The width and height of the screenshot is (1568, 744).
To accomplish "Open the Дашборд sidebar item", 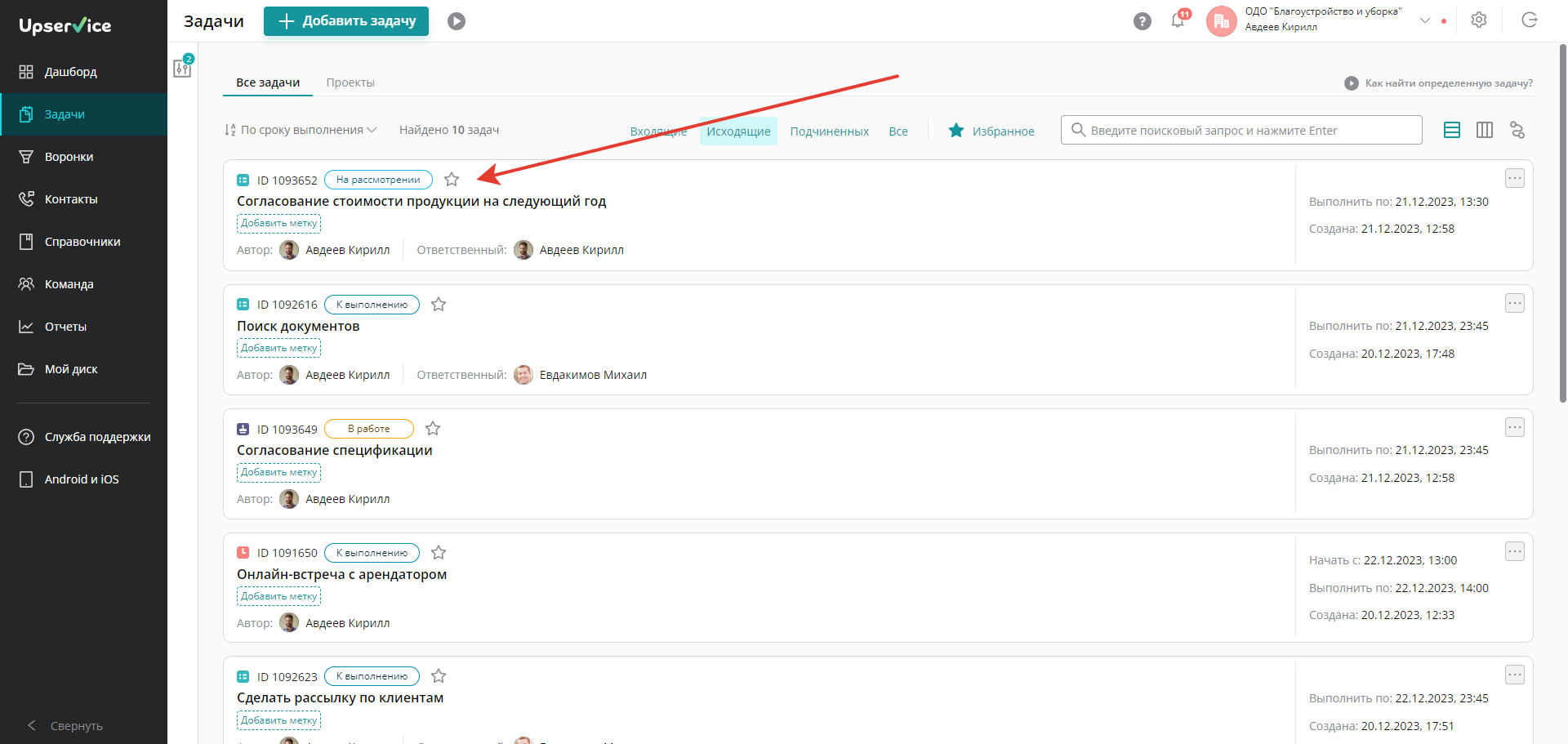I will (x=83, y=72).
